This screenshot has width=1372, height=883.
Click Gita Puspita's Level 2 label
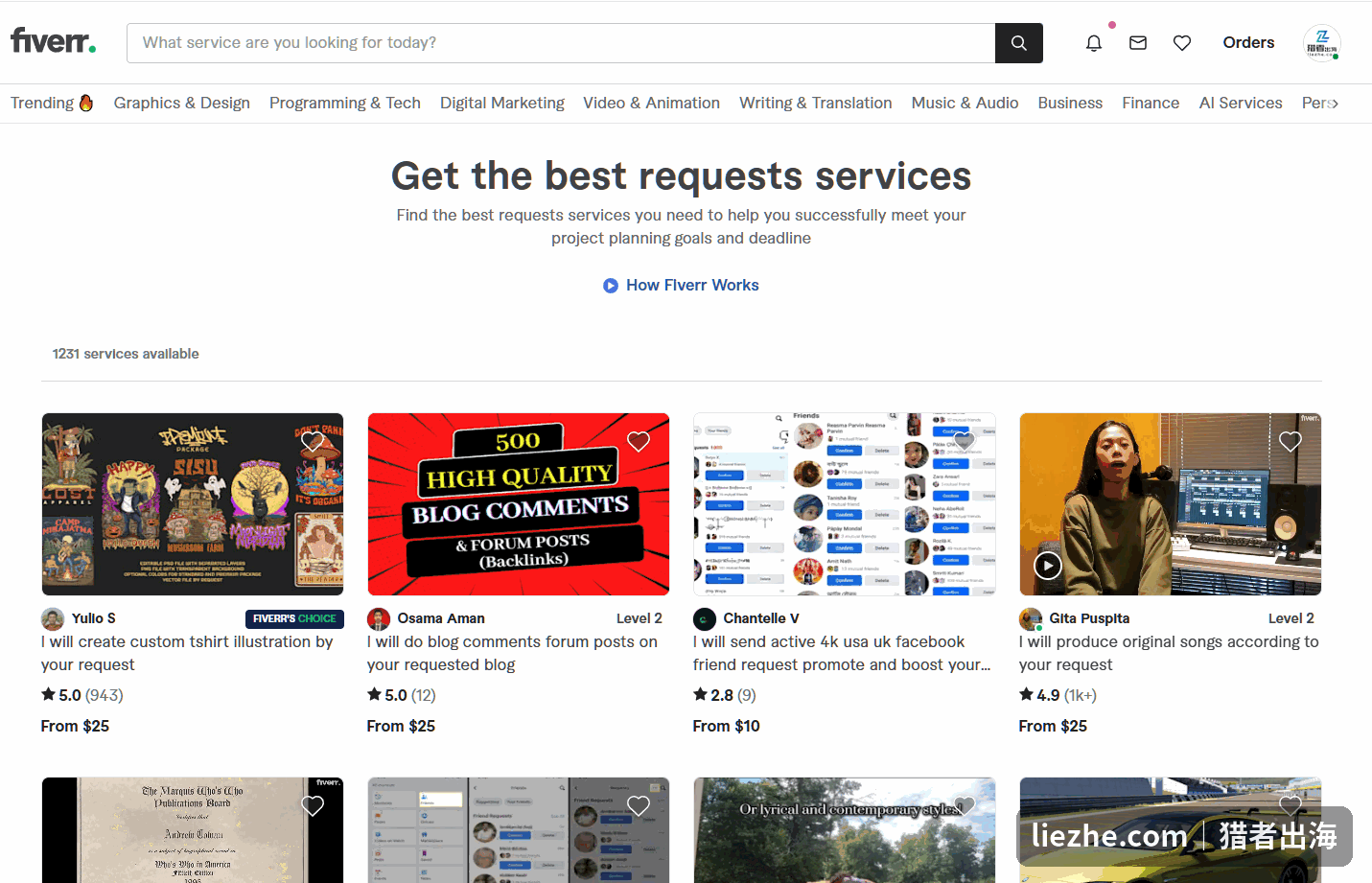point(1291,619)
